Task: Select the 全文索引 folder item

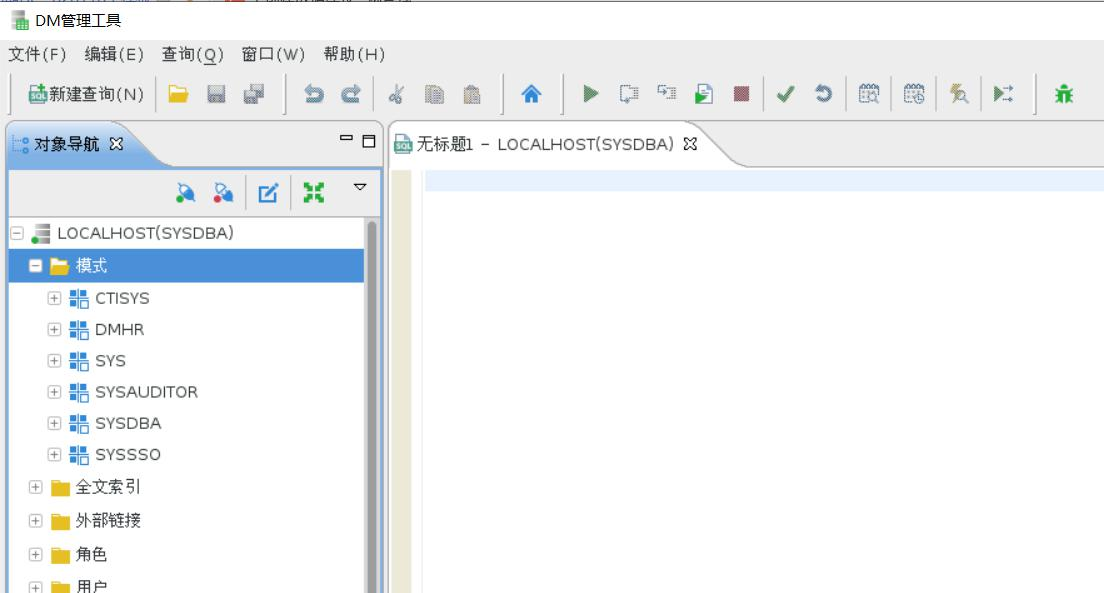Action: point(108,487)
